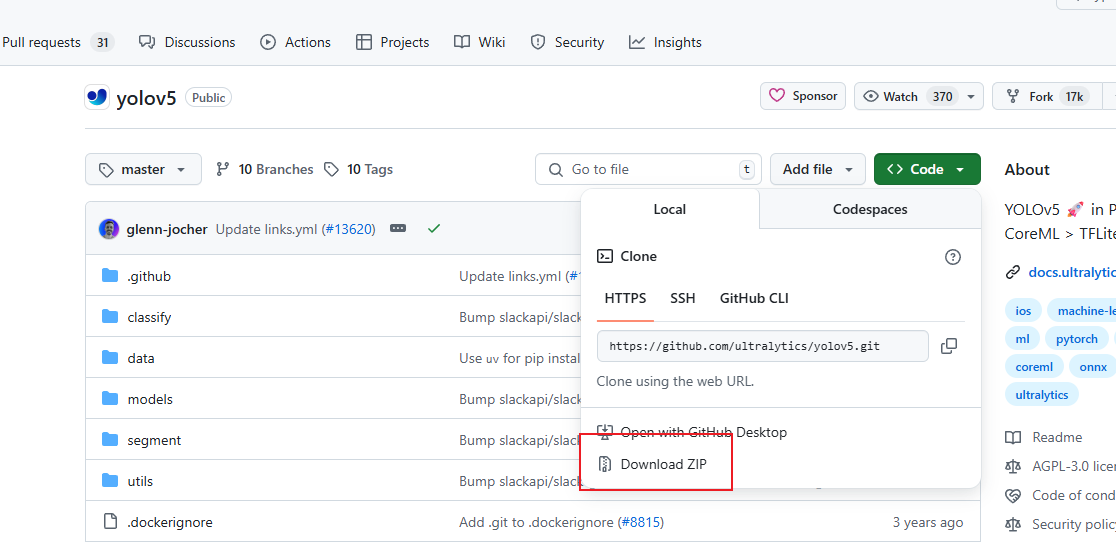The width and height of the screenshot is (1116, 542).
Task: Focus the Go to file search field
Action: [648, 169]
